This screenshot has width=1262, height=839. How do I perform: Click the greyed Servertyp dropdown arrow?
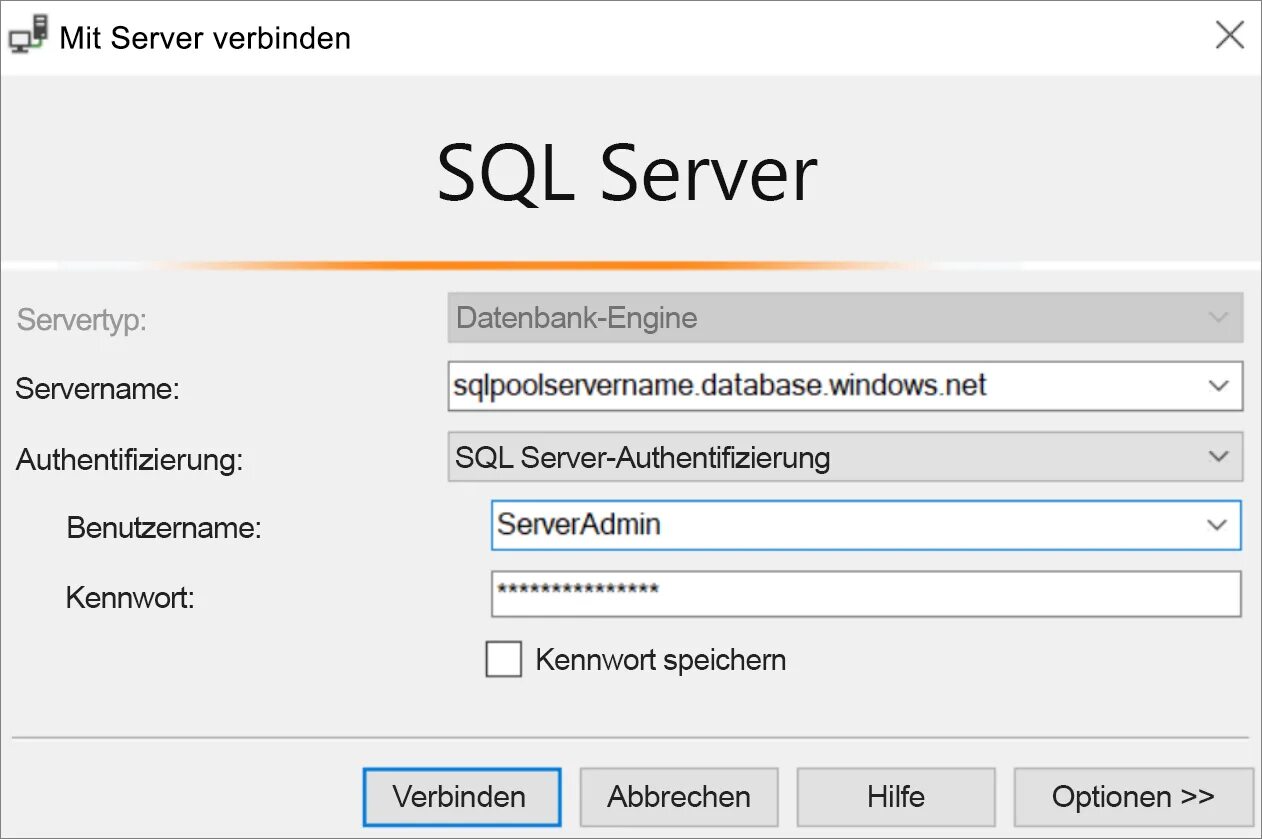(1218, 318)
